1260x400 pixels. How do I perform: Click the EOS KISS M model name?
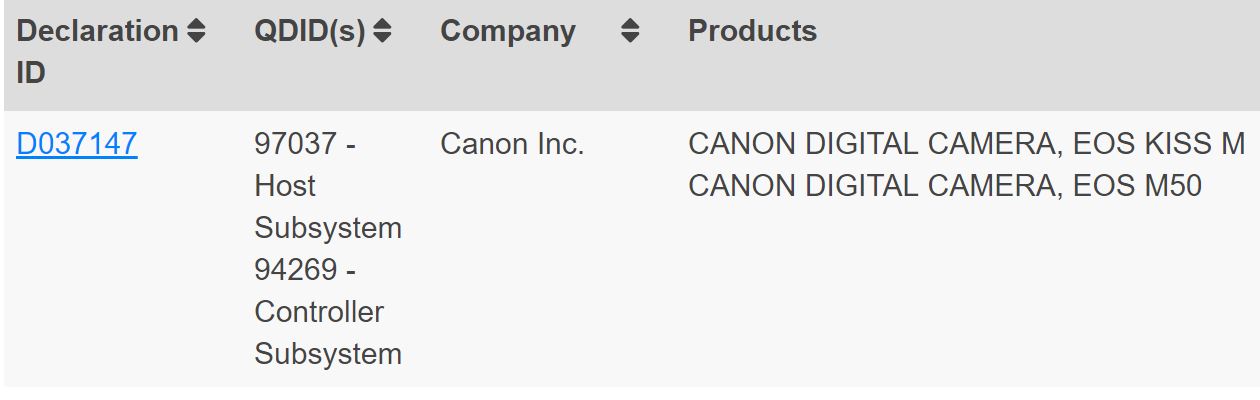pos(1158,145)
